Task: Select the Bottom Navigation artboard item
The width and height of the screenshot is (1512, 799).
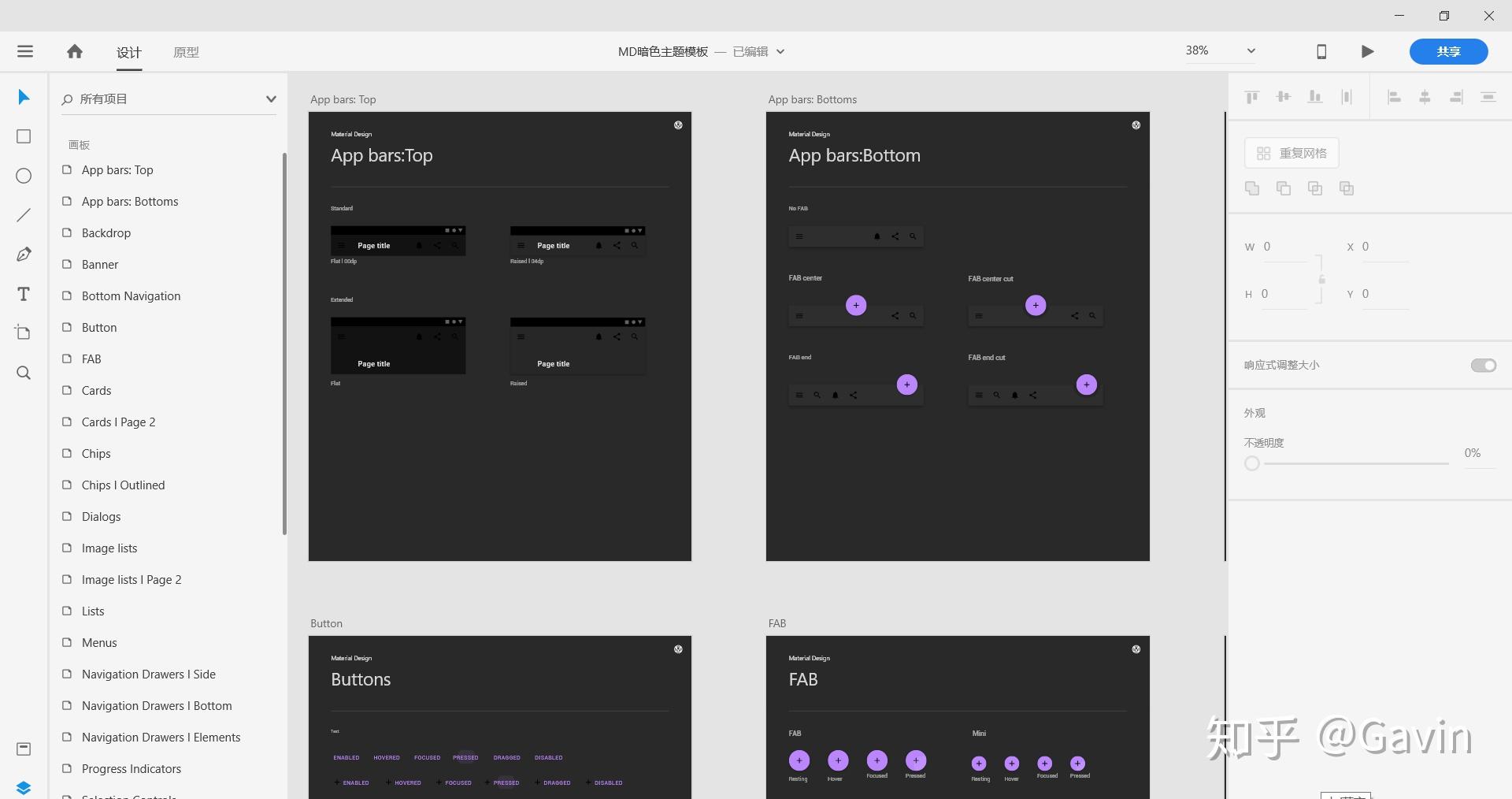Action: pyautogui.click(x=131, y=296)
